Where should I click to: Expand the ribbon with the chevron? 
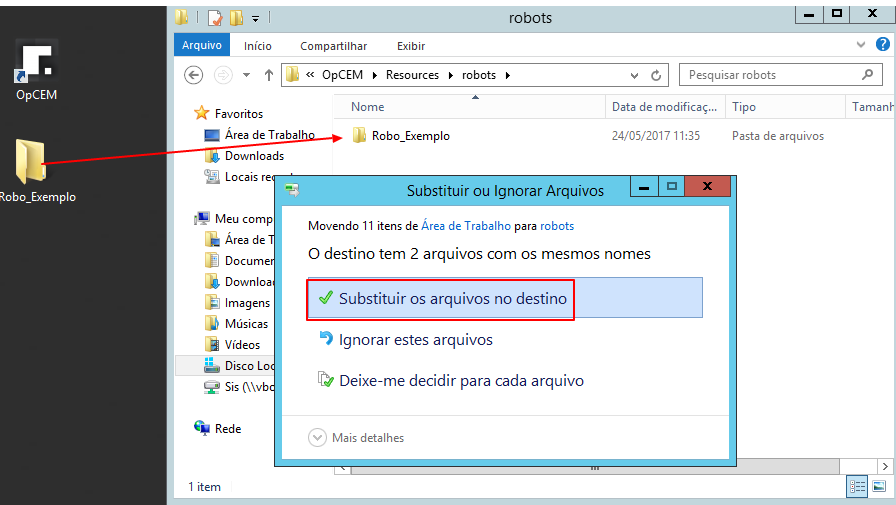tap(861, 45)
